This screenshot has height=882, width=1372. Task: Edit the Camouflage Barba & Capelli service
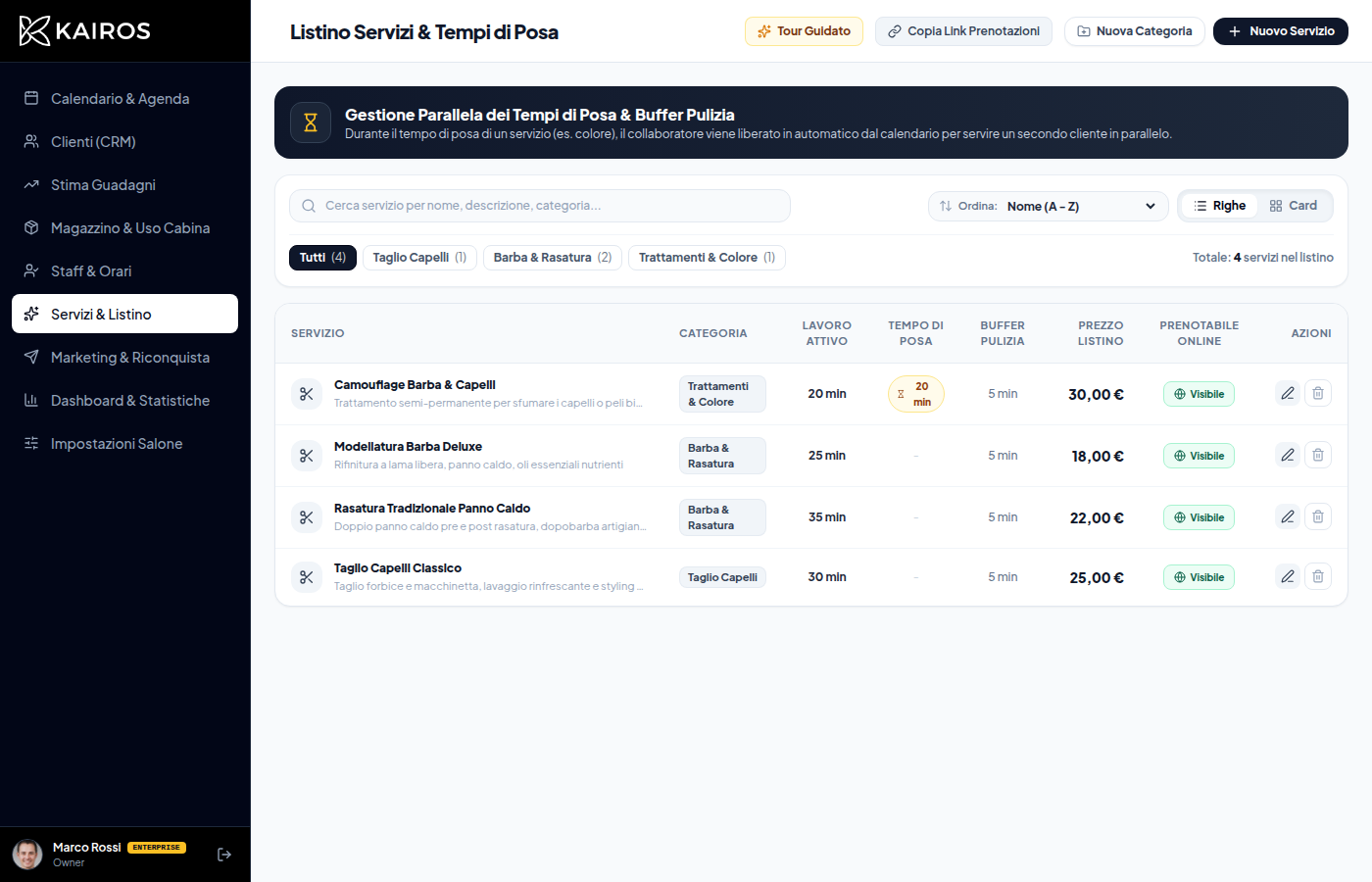1288,393
